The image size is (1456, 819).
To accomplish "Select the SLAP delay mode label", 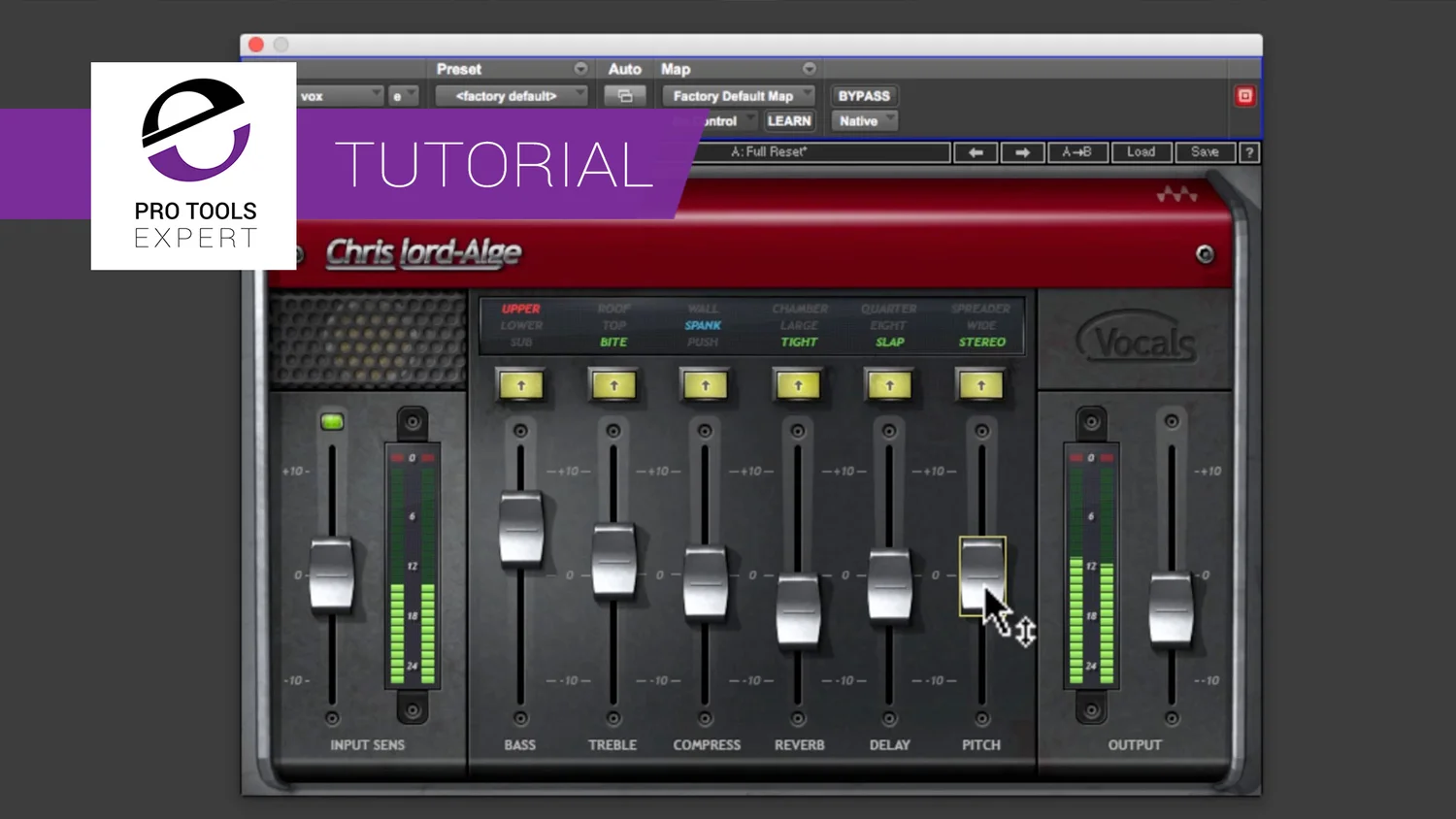I will pyautogui.click(x=890, y=343).
